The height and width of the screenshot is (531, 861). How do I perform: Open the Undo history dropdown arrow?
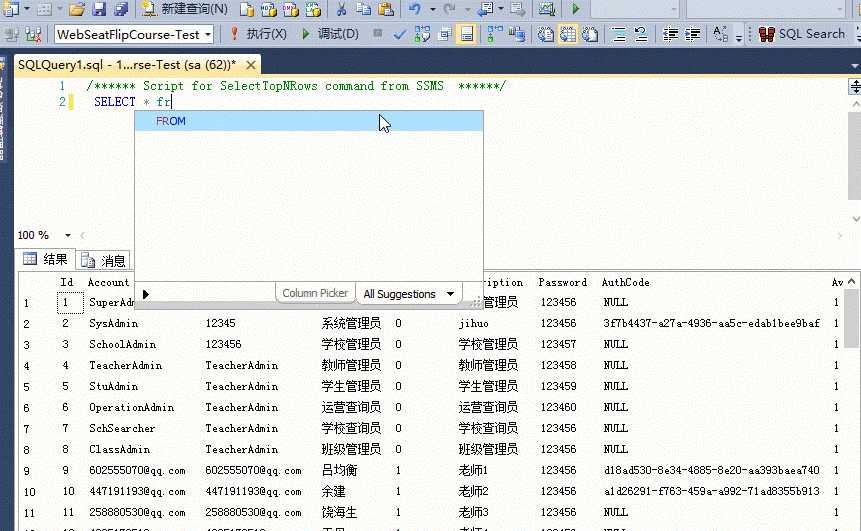pyautogui.click(x=432, y=9)
